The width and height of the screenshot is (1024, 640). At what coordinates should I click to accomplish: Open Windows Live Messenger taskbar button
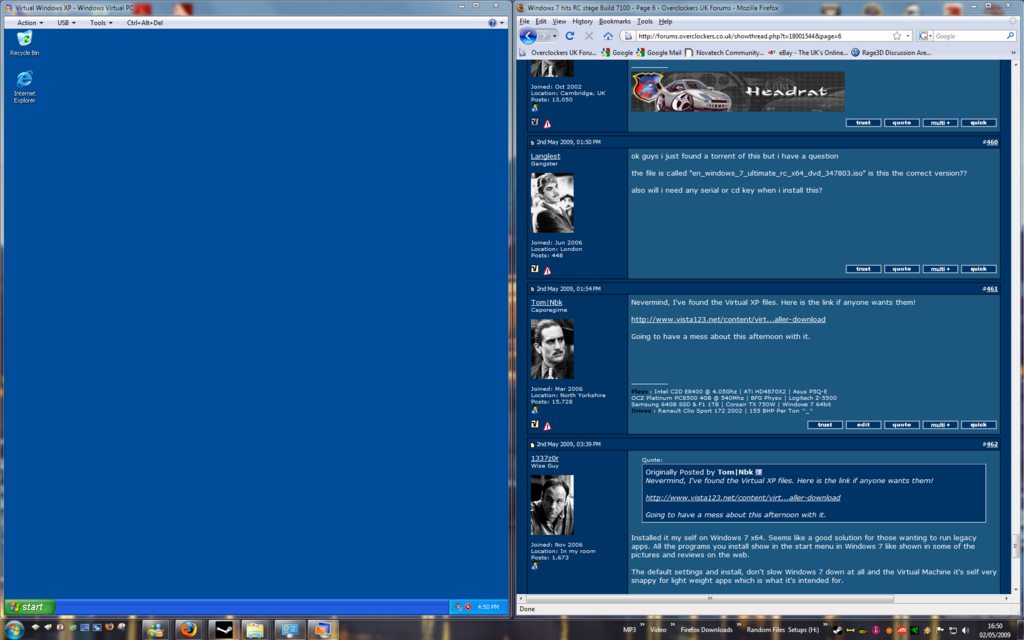(x=155, y=630)
